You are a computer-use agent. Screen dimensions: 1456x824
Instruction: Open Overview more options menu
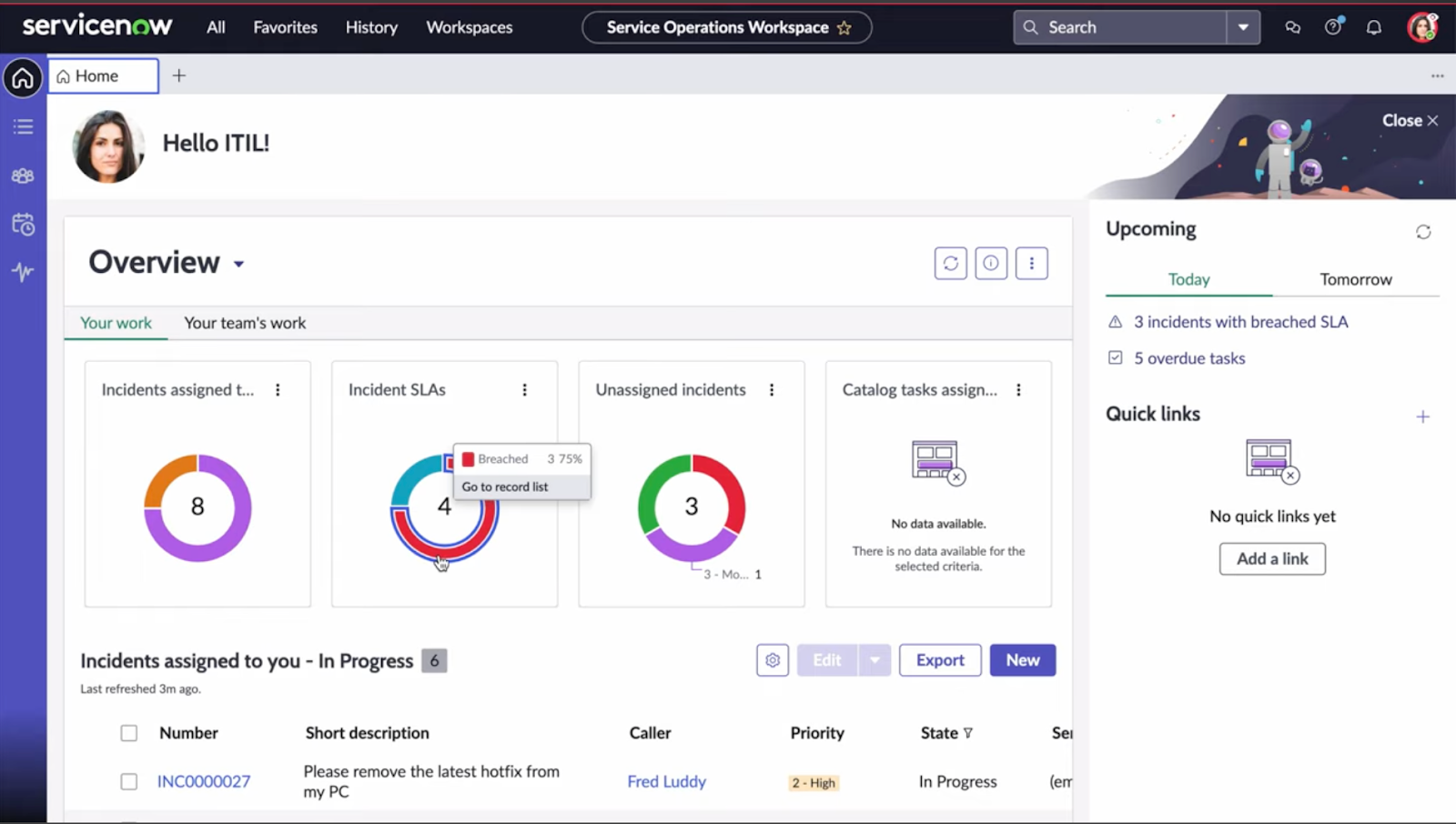coord(1031,263)
